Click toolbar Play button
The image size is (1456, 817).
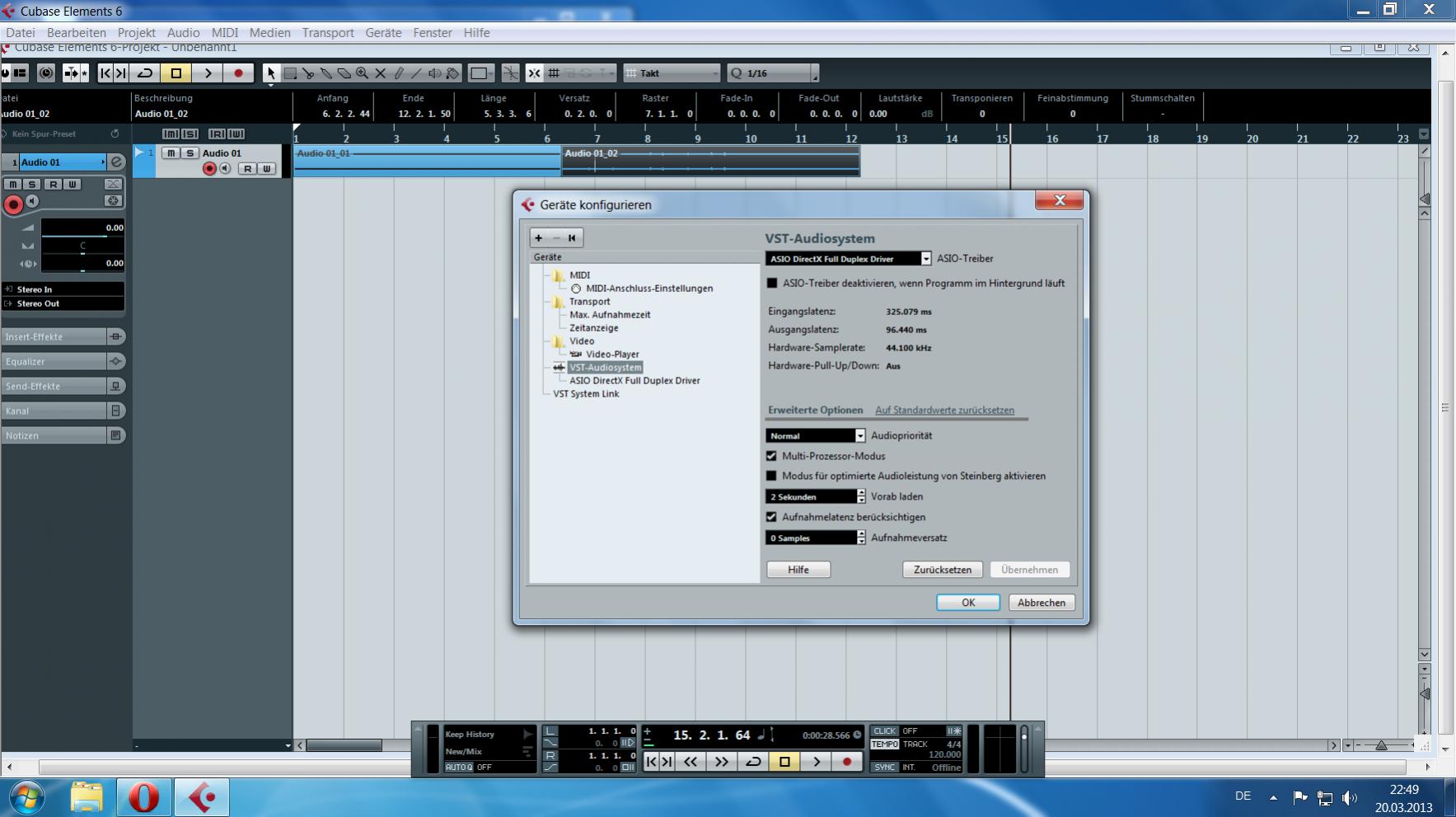coord(208,73)
